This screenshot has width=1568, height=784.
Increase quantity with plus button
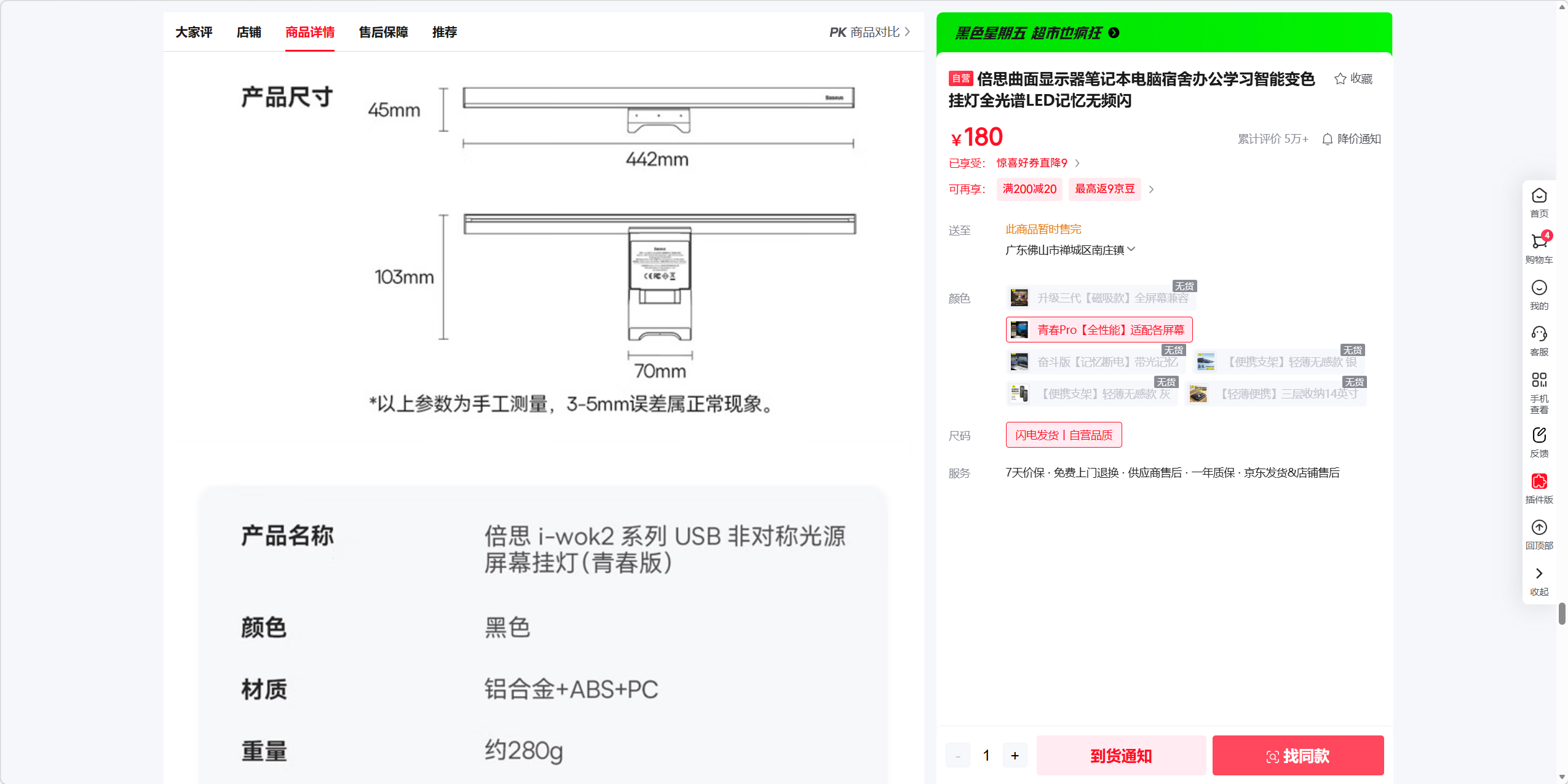pyautogui.click(x=1015, y=756)
